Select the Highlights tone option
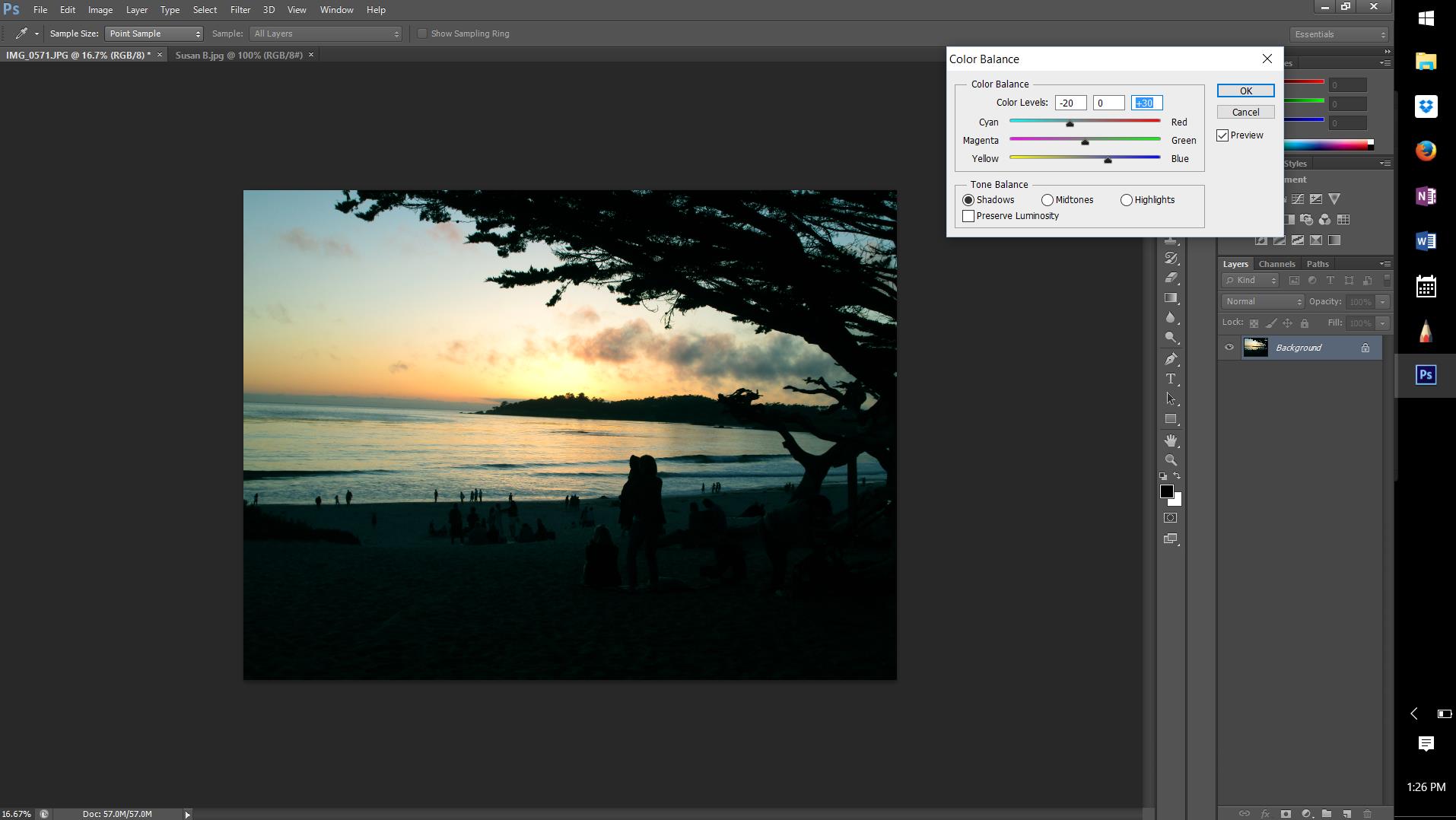This screenshot has height=820, width=1456. pyautogui.click(x=1148, y=200)
